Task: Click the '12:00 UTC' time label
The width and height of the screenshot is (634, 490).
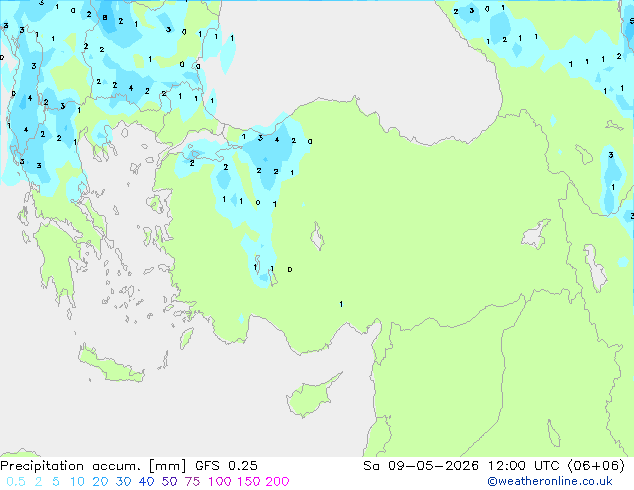Action: 523,466
